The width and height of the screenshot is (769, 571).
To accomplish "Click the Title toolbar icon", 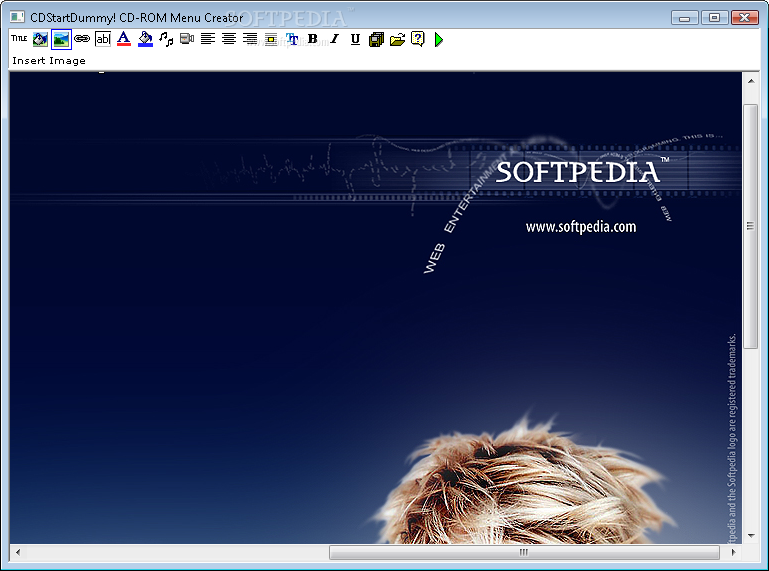I will 19,38.
